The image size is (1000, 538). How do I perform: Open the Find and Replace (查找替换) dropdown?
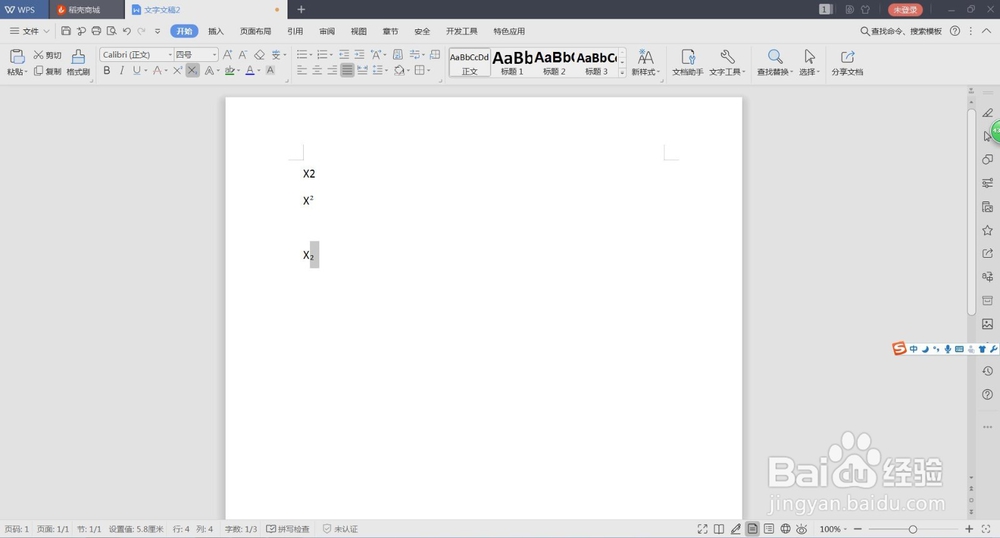click(x=775, y=71)
